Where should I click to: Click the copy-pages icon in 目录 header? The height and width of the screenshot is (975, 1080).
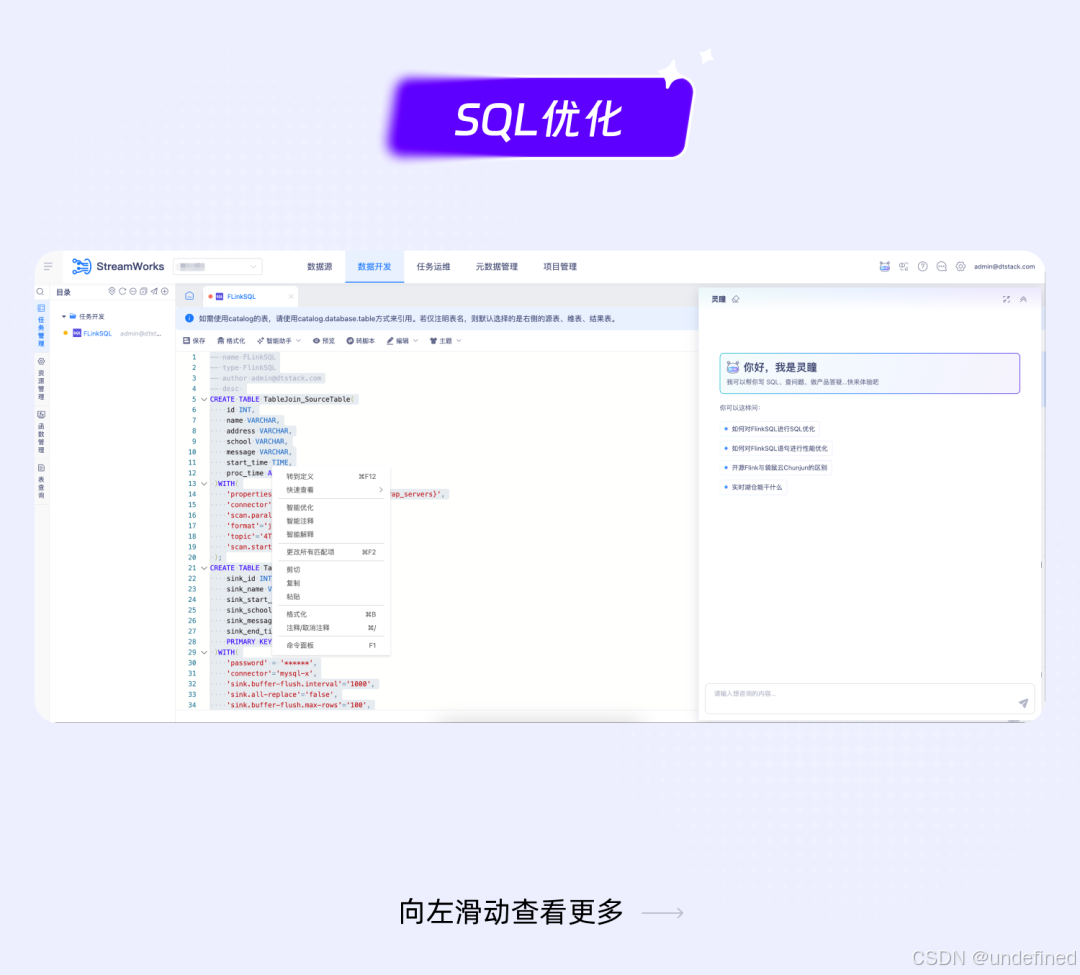[x=143, y=291]
